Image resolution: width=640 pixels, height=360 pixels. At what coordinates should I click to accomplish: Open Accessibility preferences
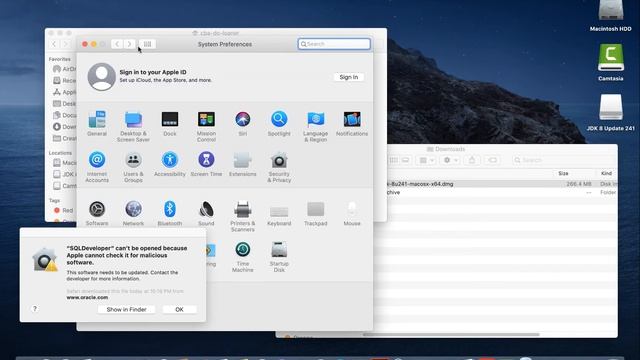[170, 164]
